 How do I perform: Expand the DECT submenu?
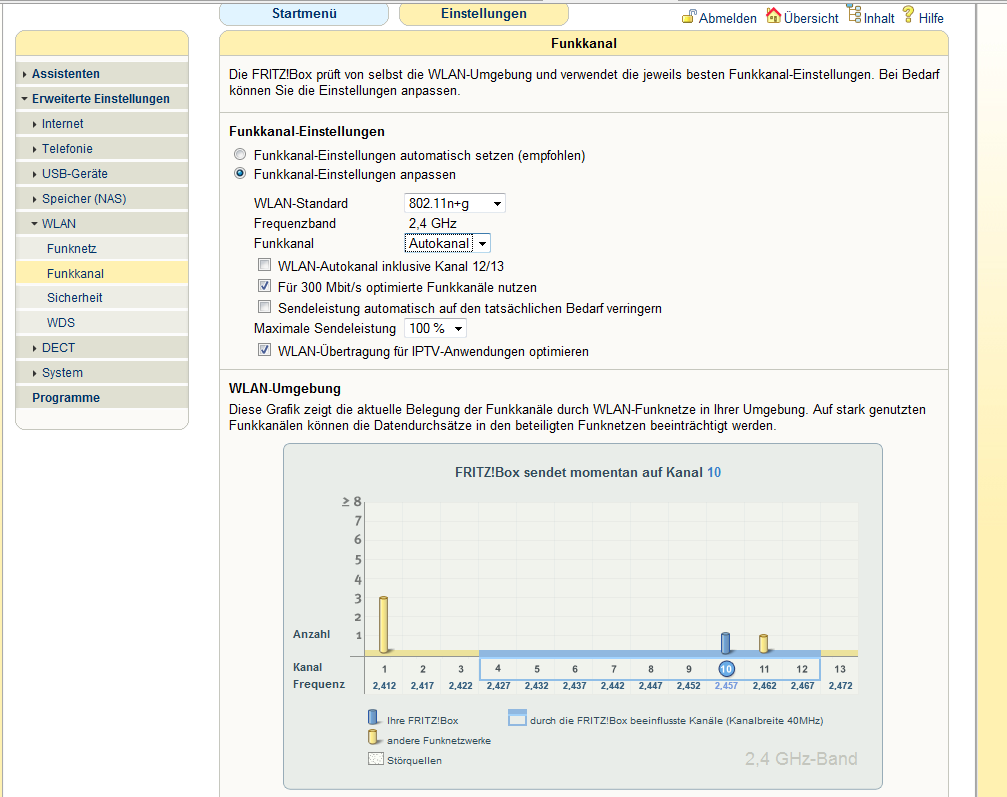[102, 348]
